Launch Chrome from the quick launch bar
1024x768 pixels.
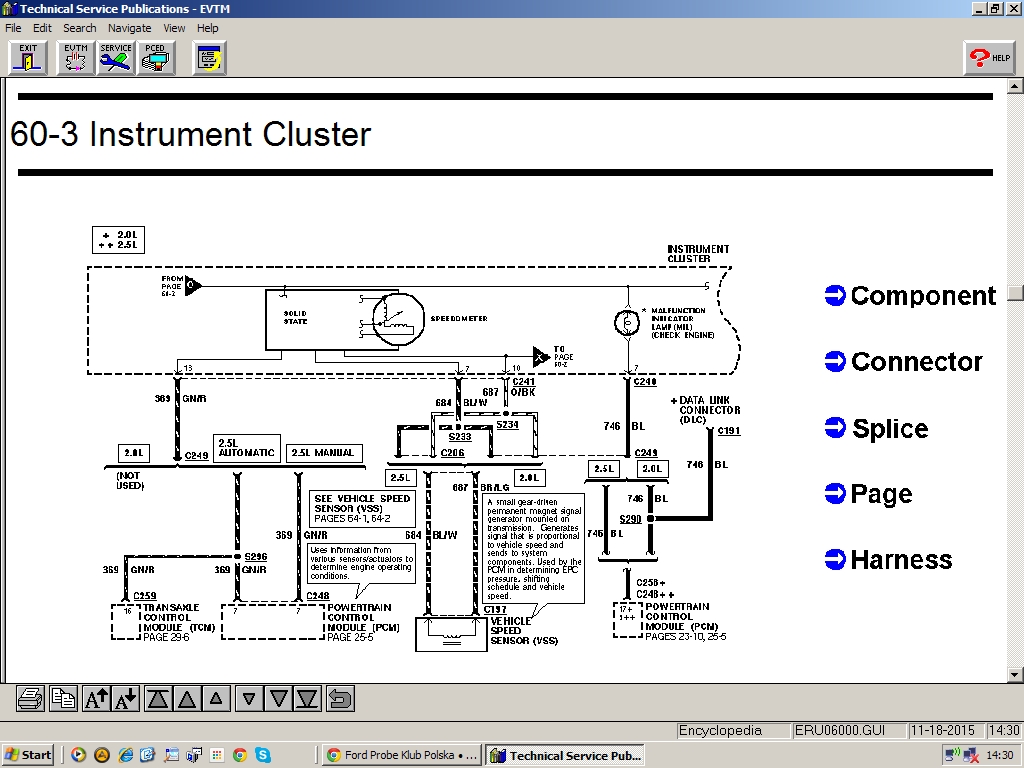coord(240,756)
